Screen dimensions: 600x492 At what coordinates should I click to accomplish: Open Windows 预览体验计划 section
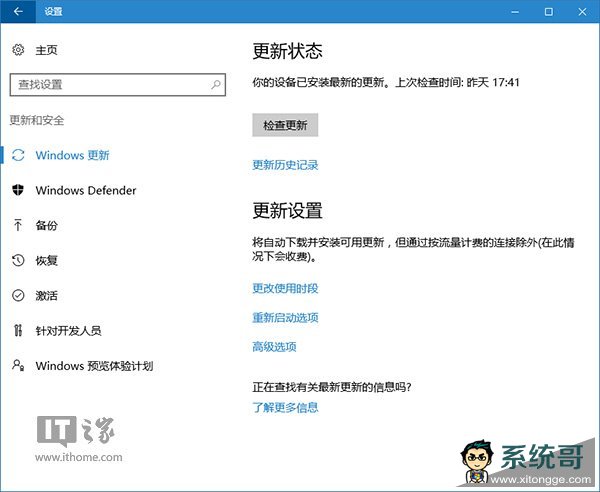[x=94, y=366]
